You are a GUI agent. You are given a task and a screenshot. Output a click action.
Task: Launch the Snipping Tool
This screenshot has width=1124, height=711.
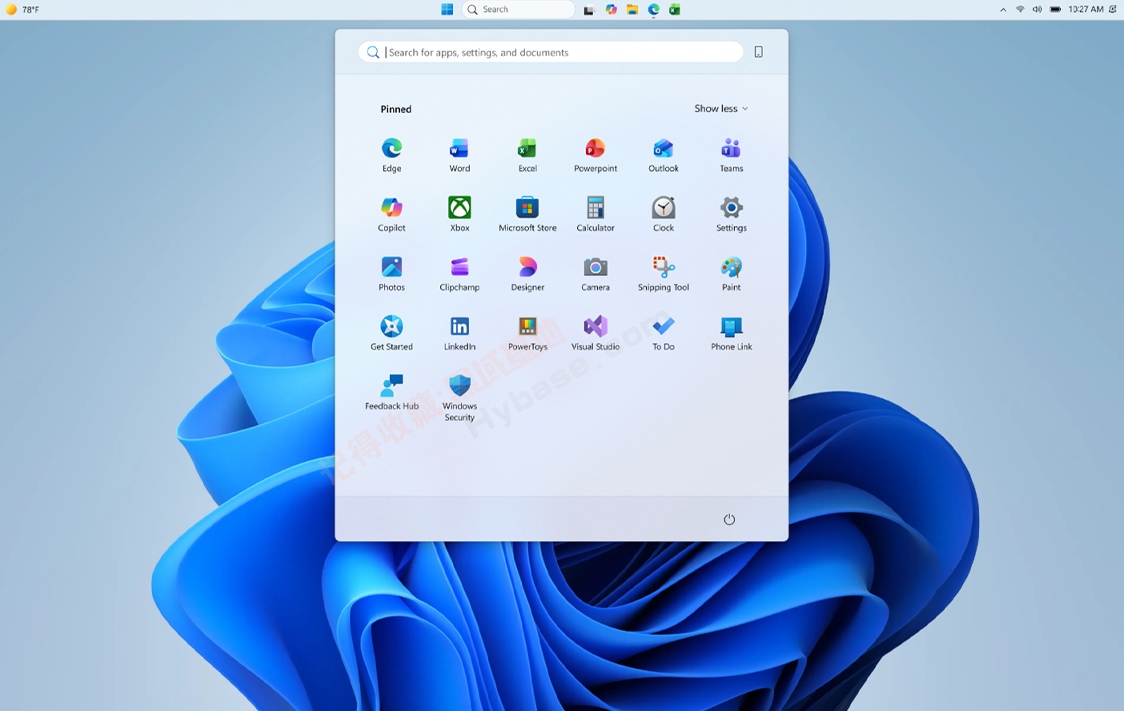click(x=663, y=274)
